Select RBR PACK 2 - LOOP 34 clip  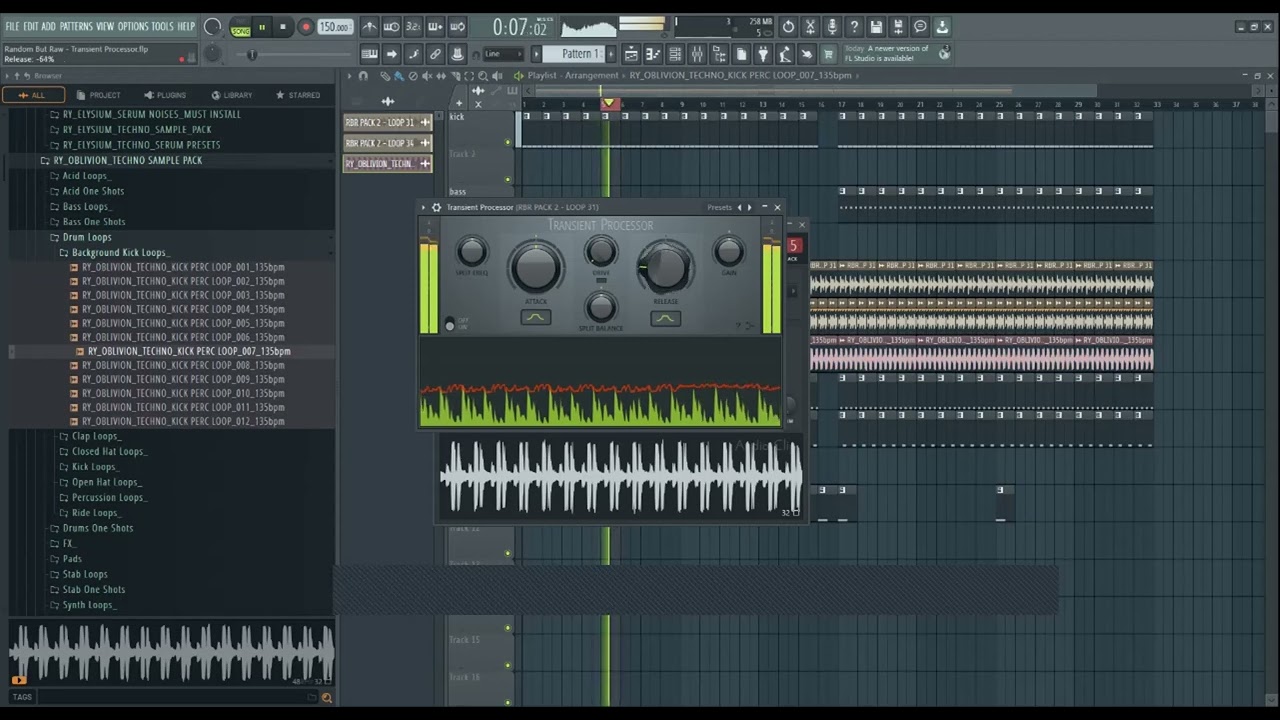pyautogui.click(x=387, y=143)
